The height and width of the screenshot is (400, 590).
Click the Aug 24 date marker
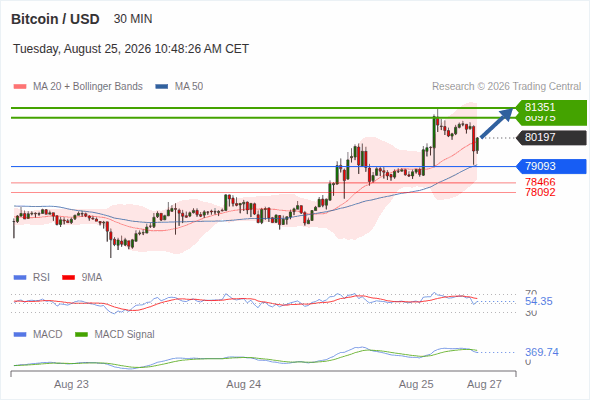[243, 384]
